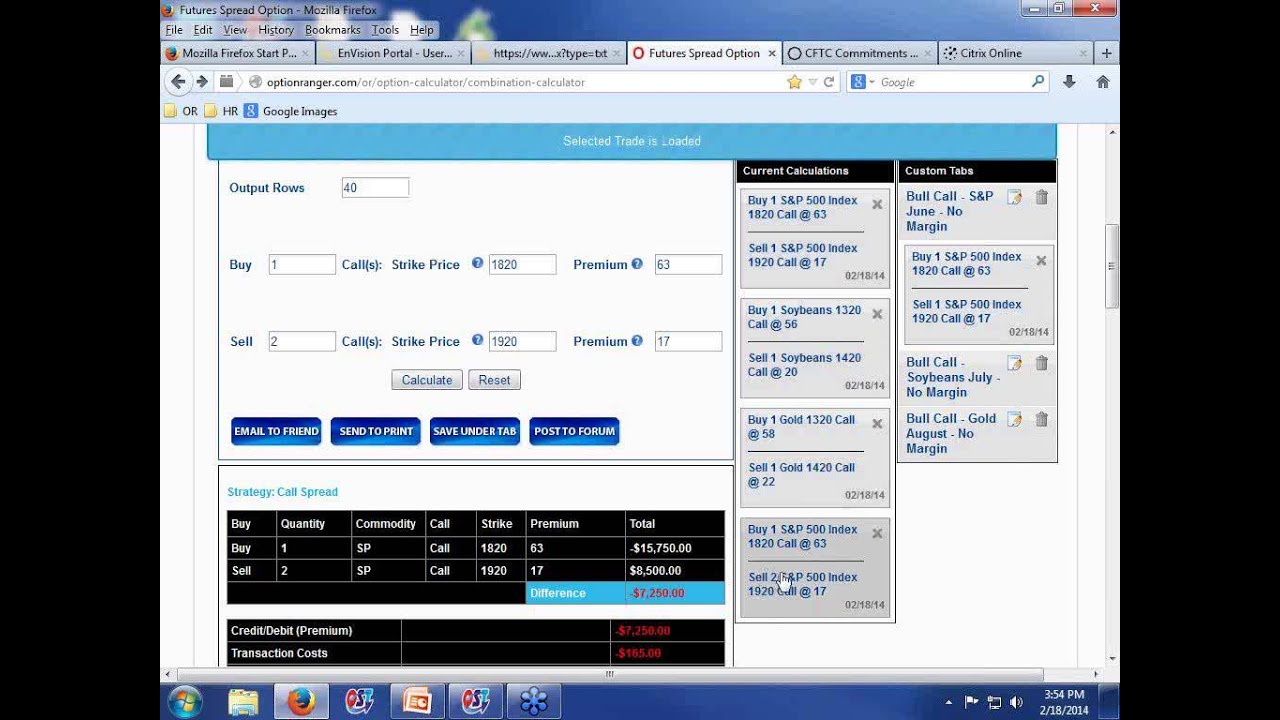Viewport: 1280px width, 720px height.
Task: Click Premium help icon in Sell row
Action: (x=637, y=341)
